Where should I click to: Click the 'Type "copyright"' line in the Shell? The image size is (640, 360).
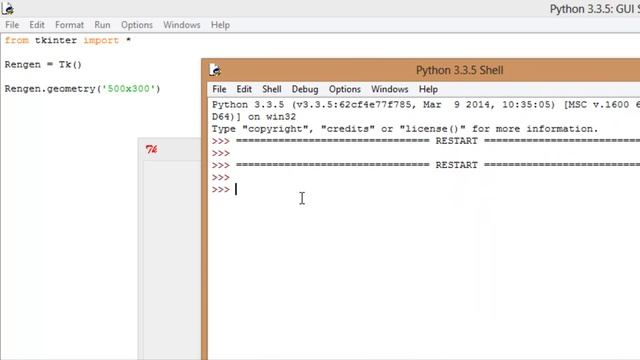tap(404, 129)
